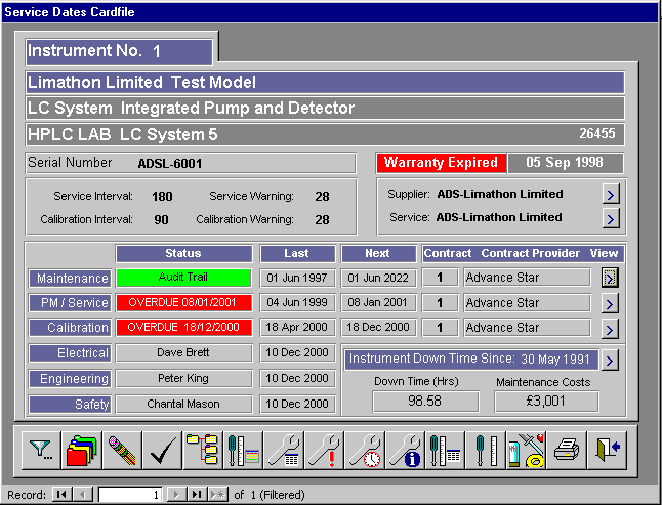Click the red OVERDUE 18/12/2000 status

tap(184, 327)
